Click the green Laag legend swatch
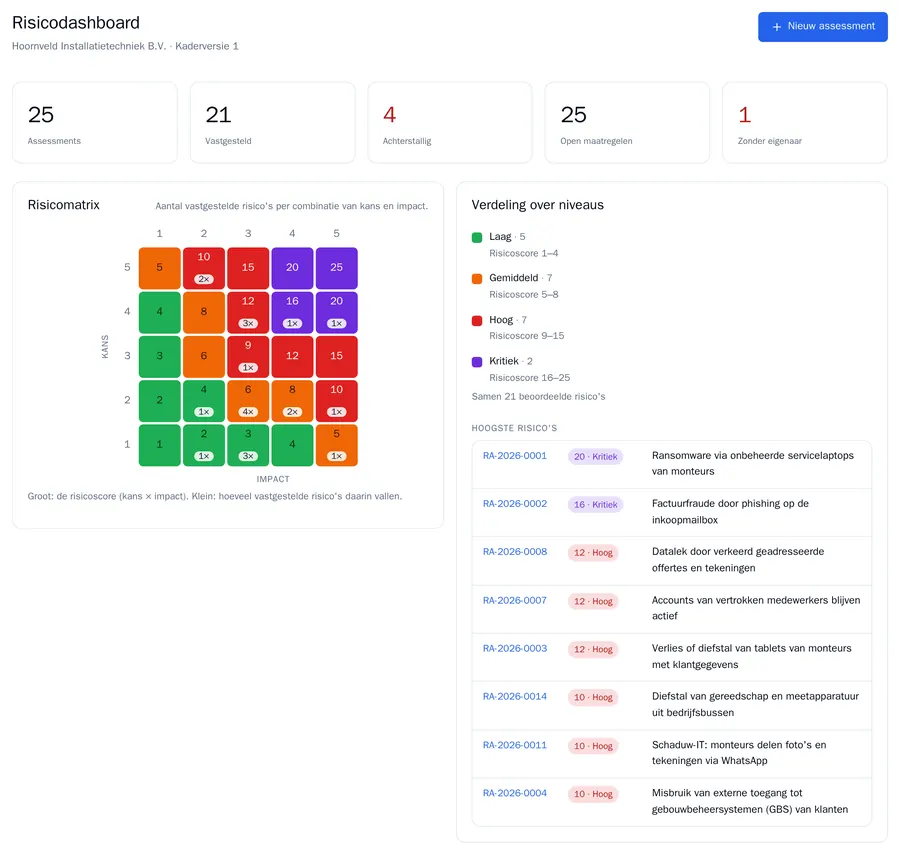The width and height of the screenshot is (900, 854). 476,237
